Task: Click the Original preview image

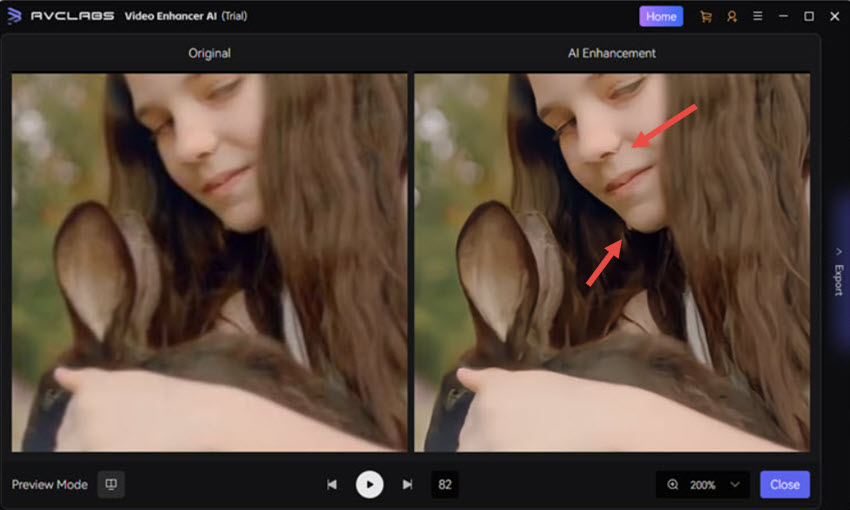Action: click(x=209, y=262)
